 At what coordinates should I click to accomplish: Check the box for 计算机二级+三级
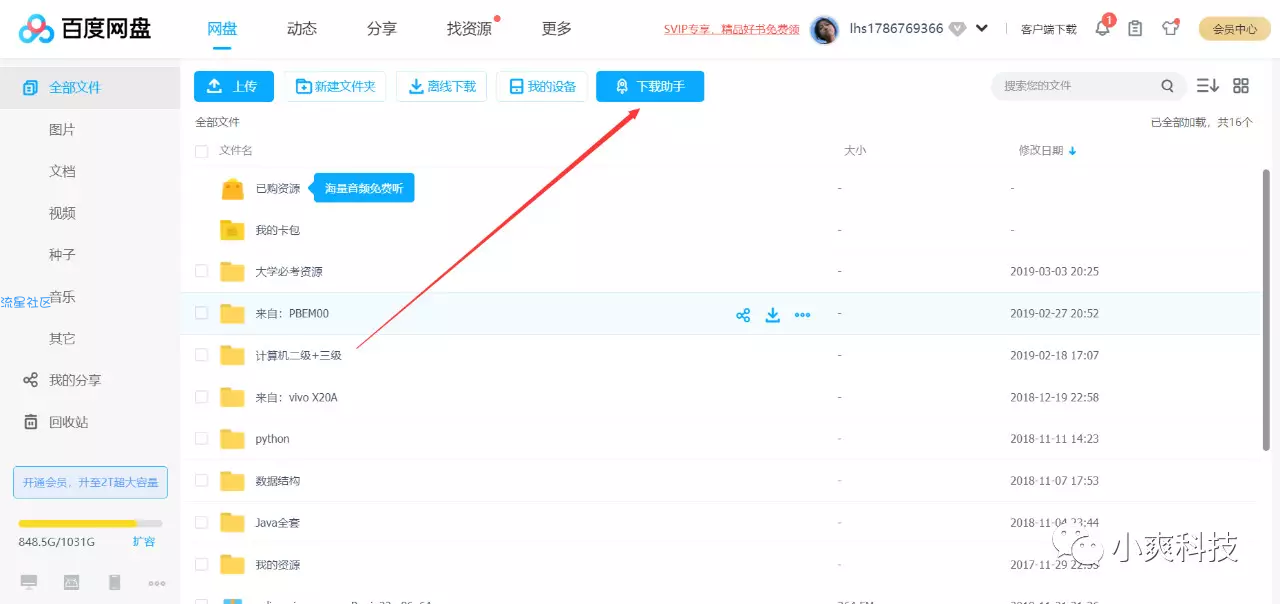click(202, 355)
